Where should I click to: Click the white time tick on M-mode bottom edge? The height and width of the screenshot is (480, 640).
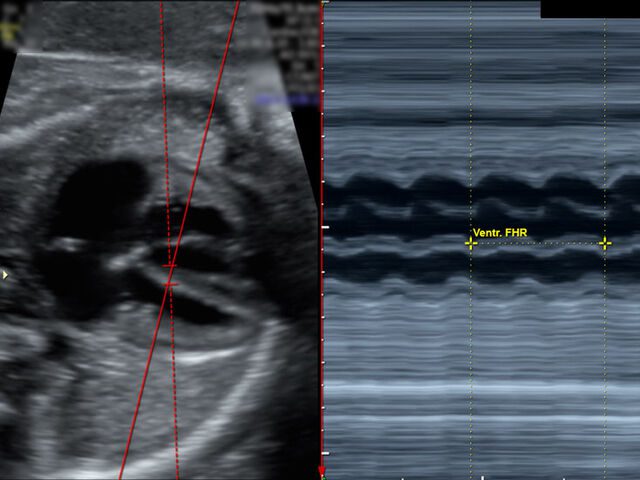[482, 477]
